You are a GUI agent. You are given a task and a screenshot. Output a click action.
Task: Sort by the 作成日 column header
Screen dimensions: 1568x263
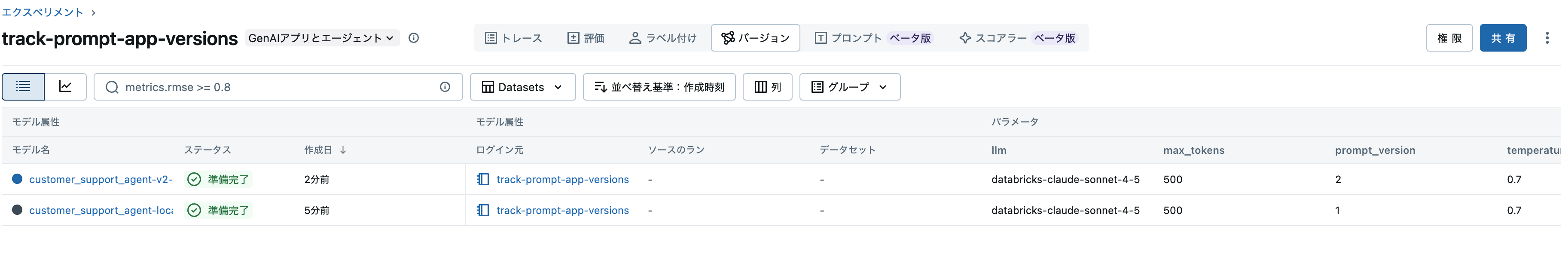[x=325, y=150]
